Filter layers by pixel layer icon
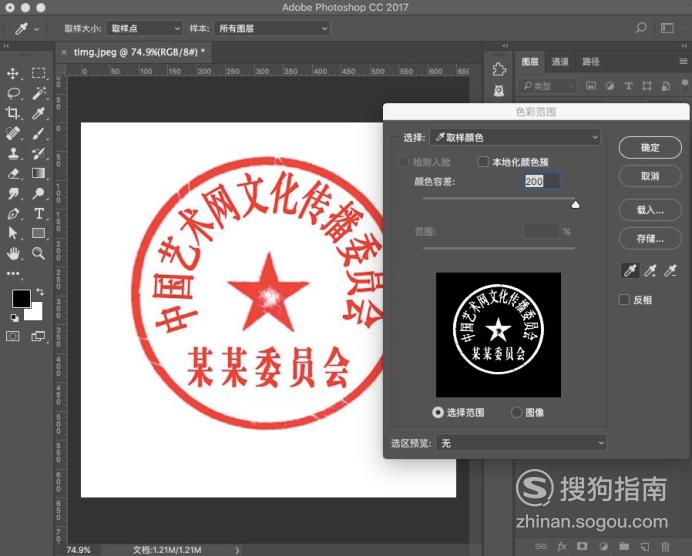The width and height of the screenshot is (692, 556). point(590,86)
